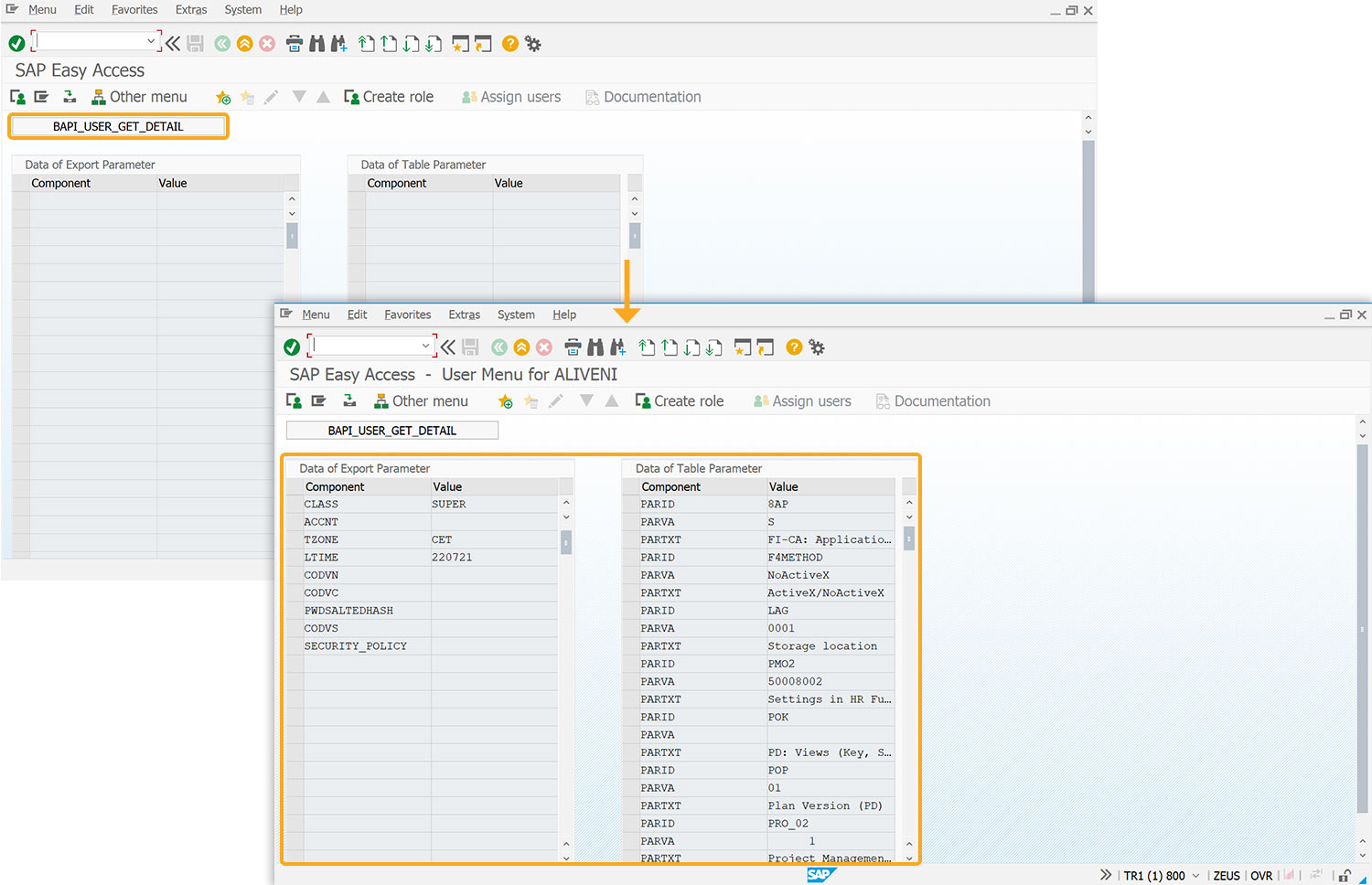Go to last page in ALIVENI window
Image resolution: width=1372 pixels, height=885 pixels.
coord(714,347)
